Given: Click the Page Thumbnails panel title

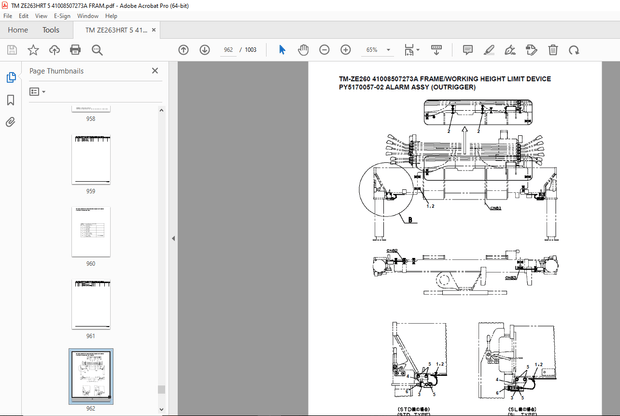Looking at the screenshot, I should (x=56, y=71).
